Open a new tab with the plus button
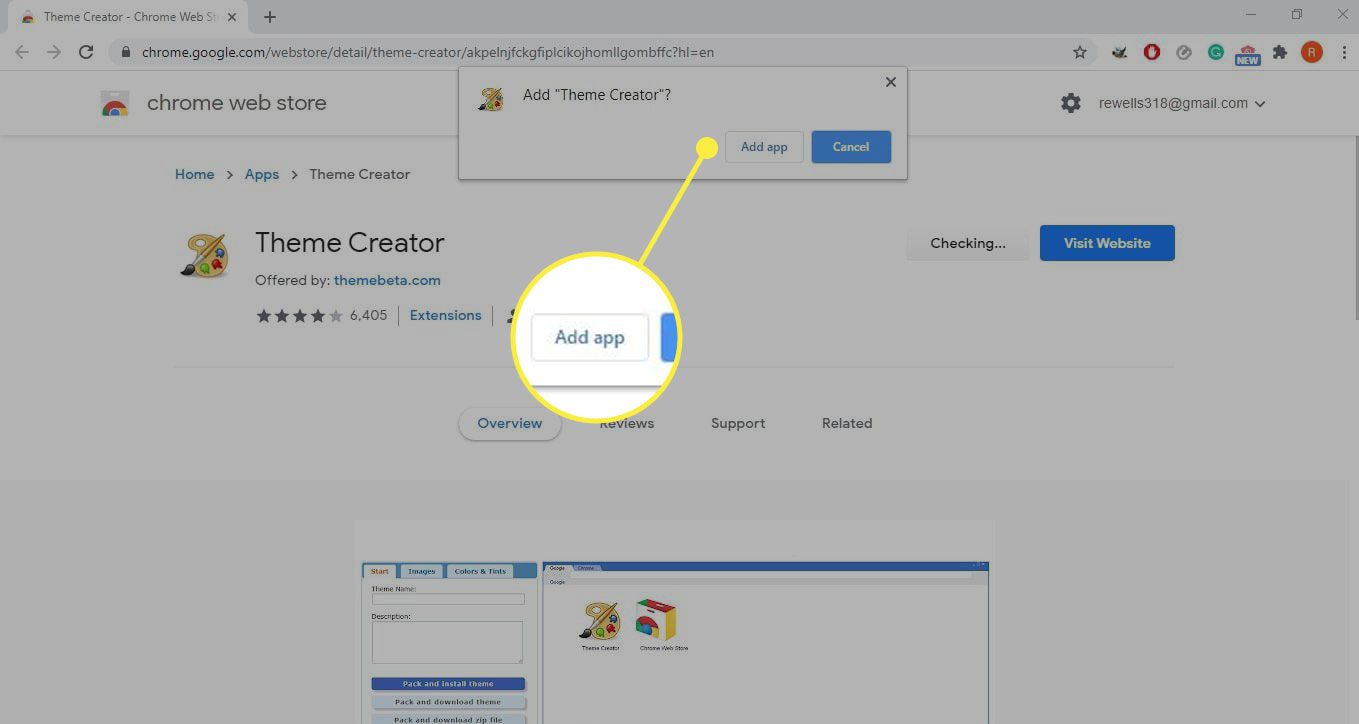 click(270, 17)
